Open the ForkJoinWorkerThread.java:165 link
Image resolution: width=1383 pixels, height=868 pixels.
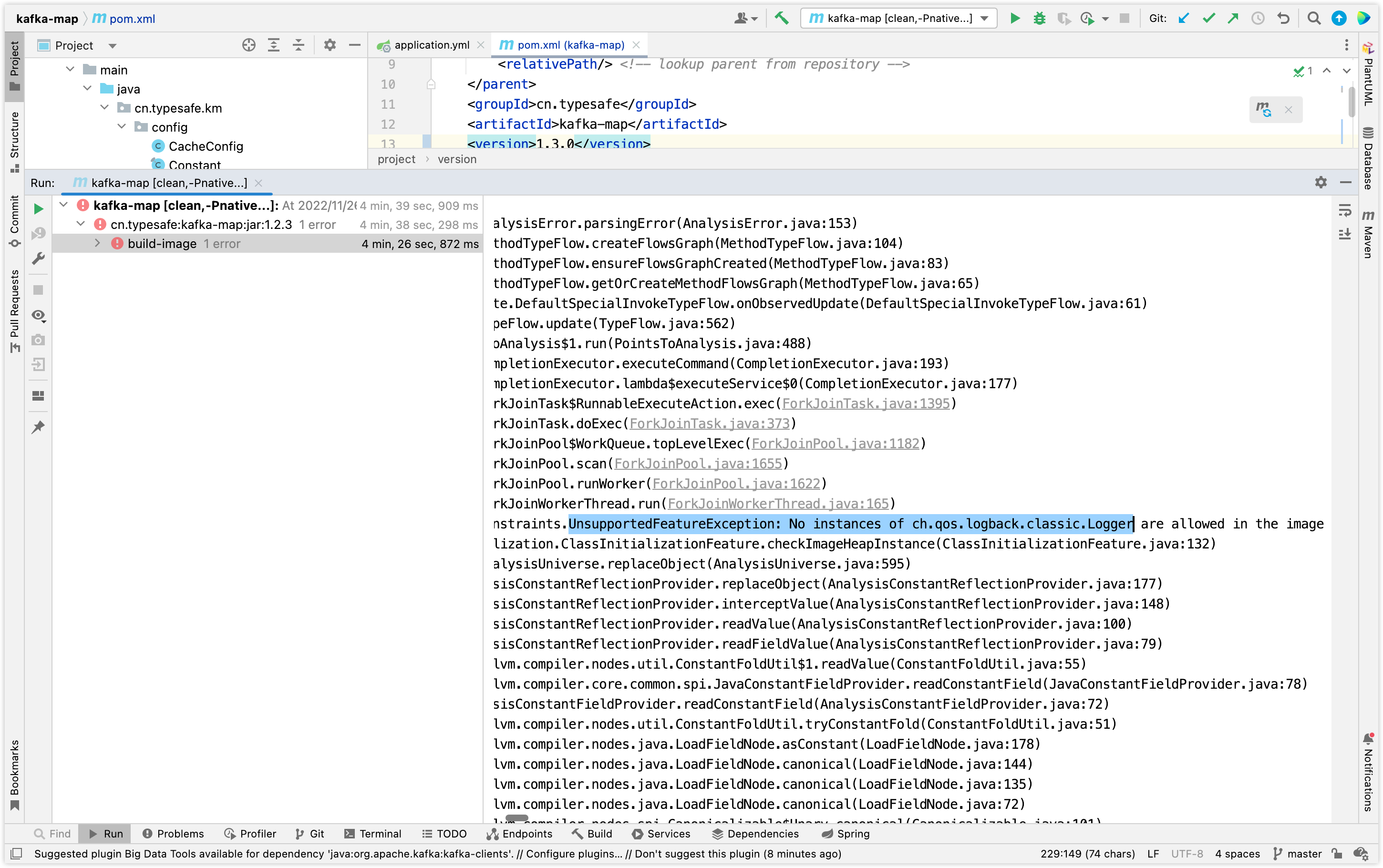pyautogui.click(x=778, y=504)
